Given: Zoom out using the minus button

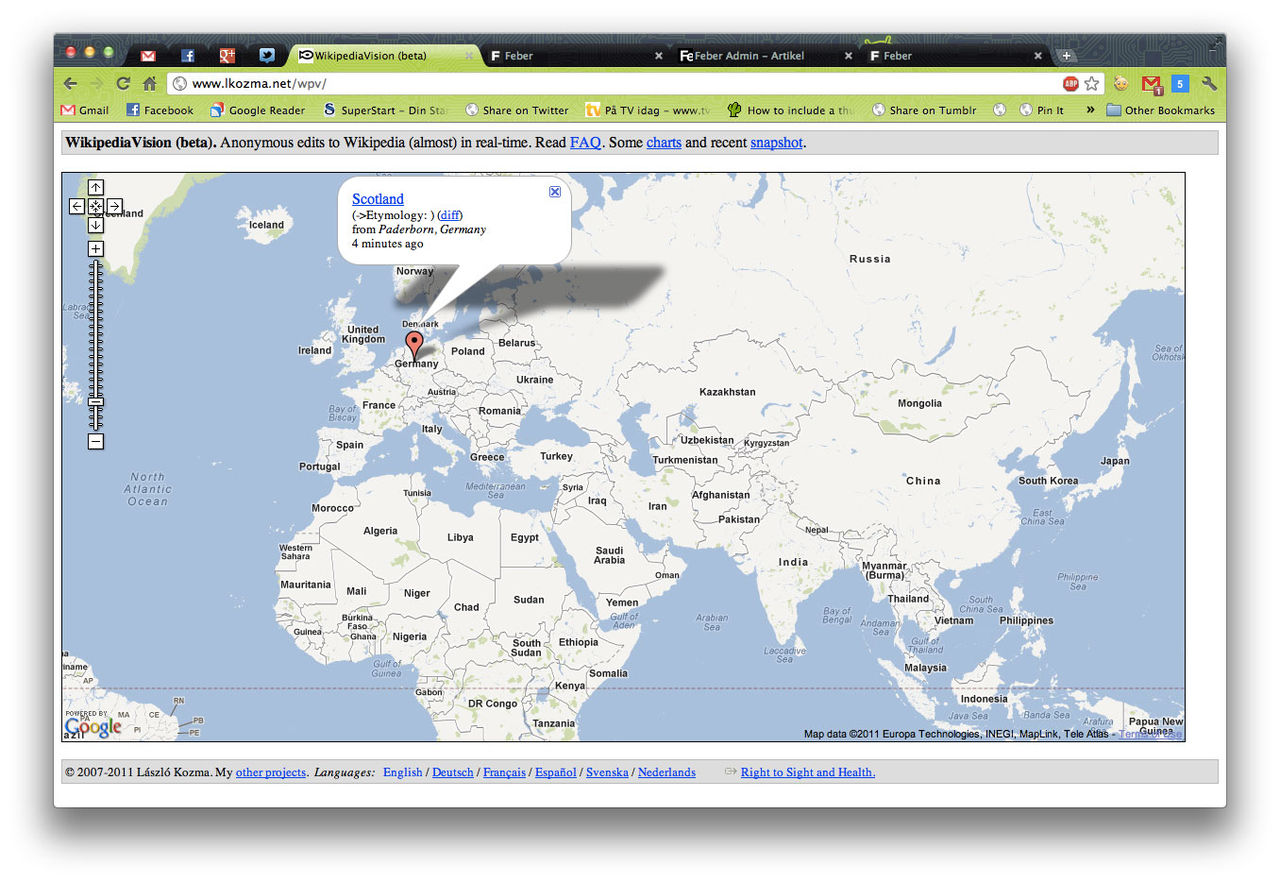Looking at the screenshot, I should [x=96, y=441].
